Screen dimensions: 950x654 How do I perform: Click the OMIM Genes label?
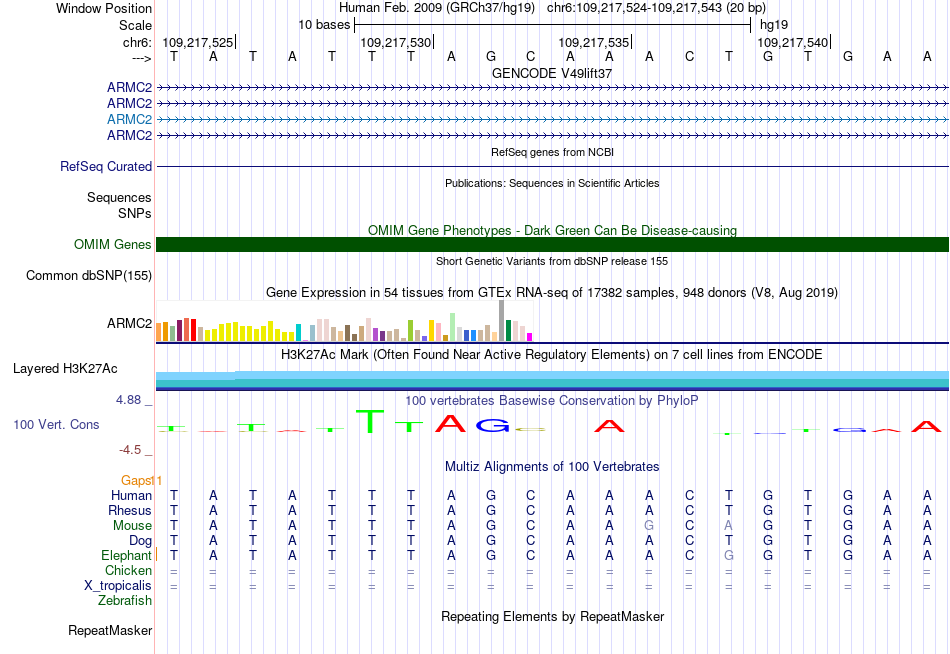tap(113, 244)
